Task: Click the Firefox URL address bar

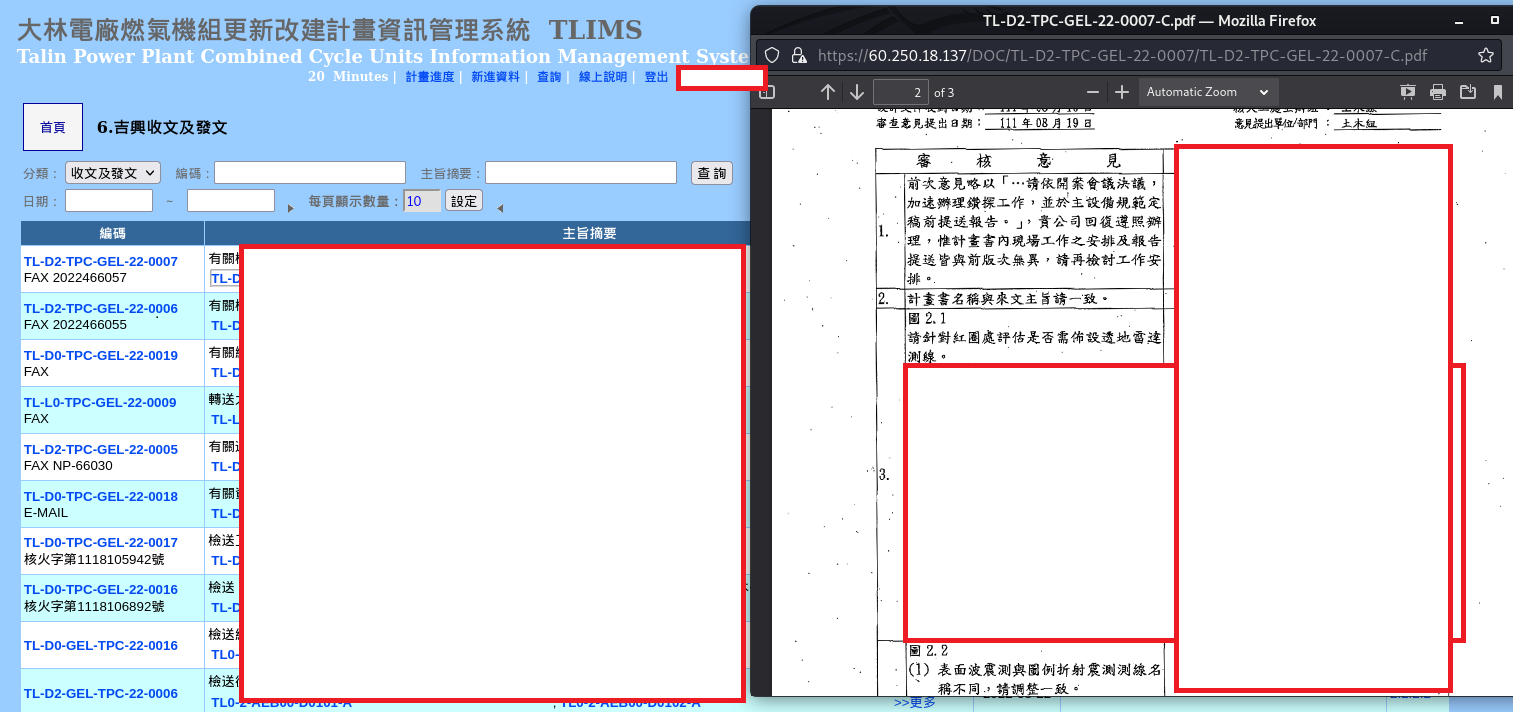Action: (1122, 55)
